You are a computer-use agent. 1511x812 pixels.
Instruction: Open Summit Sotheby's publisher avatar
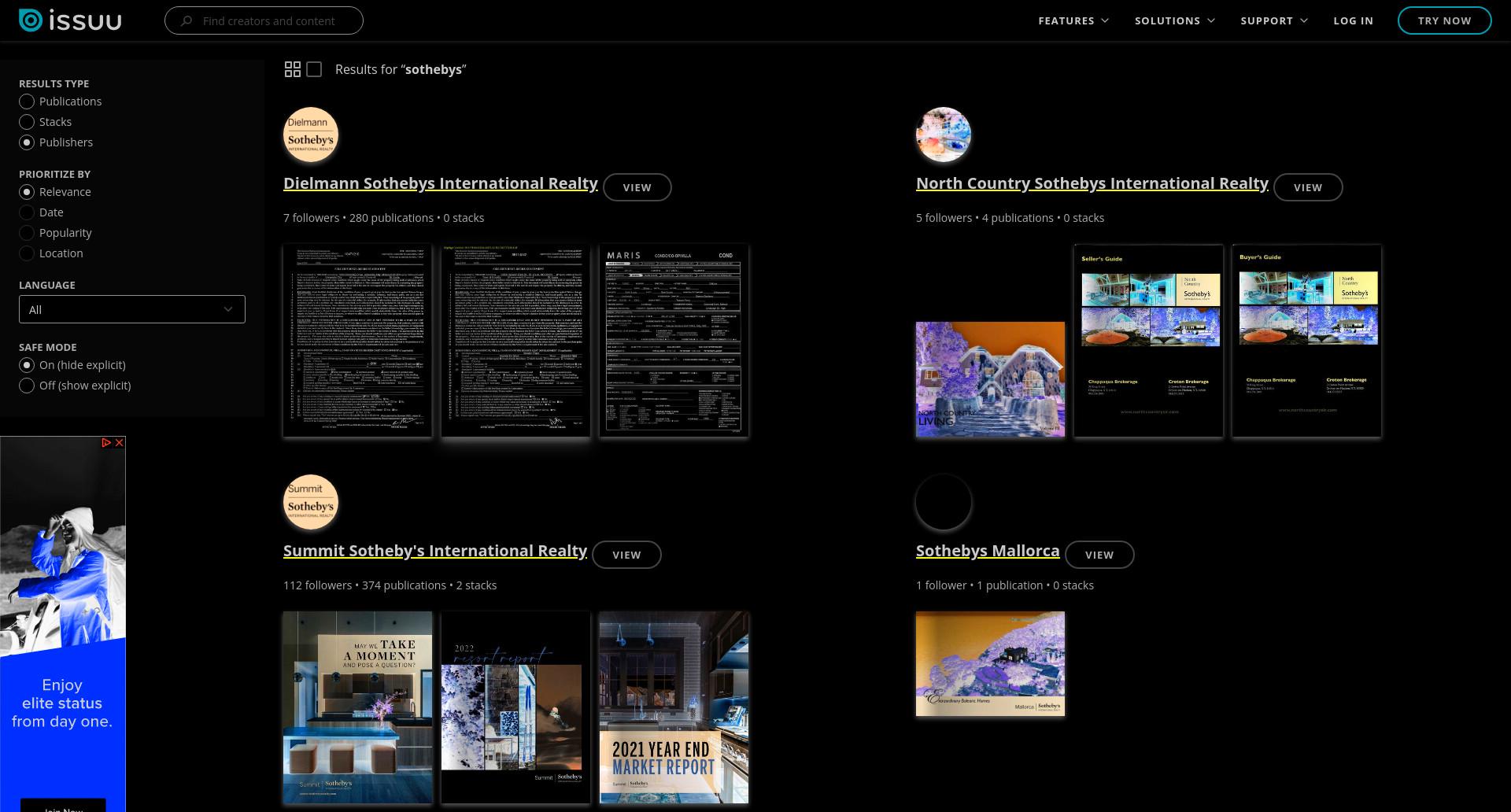[311, 502]
